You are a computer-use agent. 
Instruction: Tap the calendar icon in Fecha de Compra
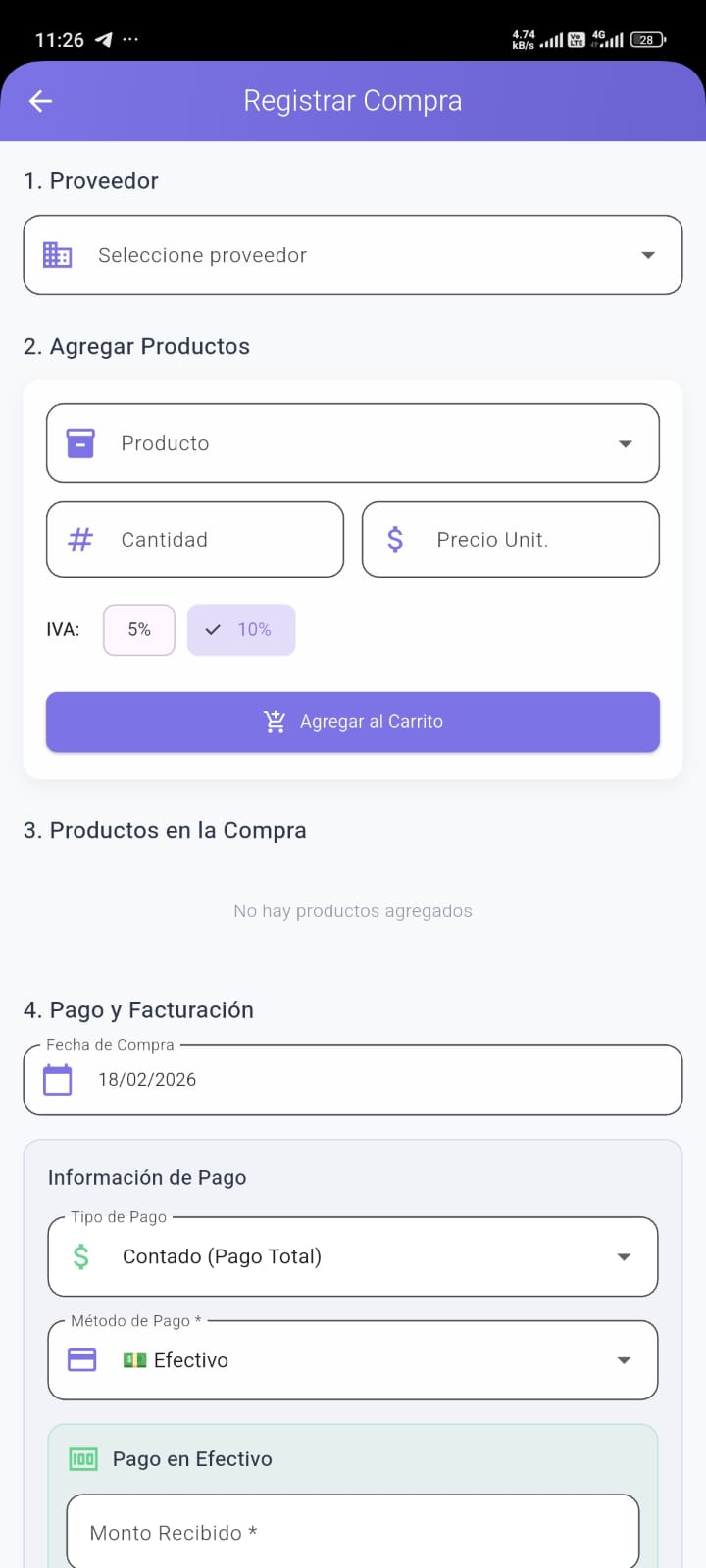[58, 1080]
